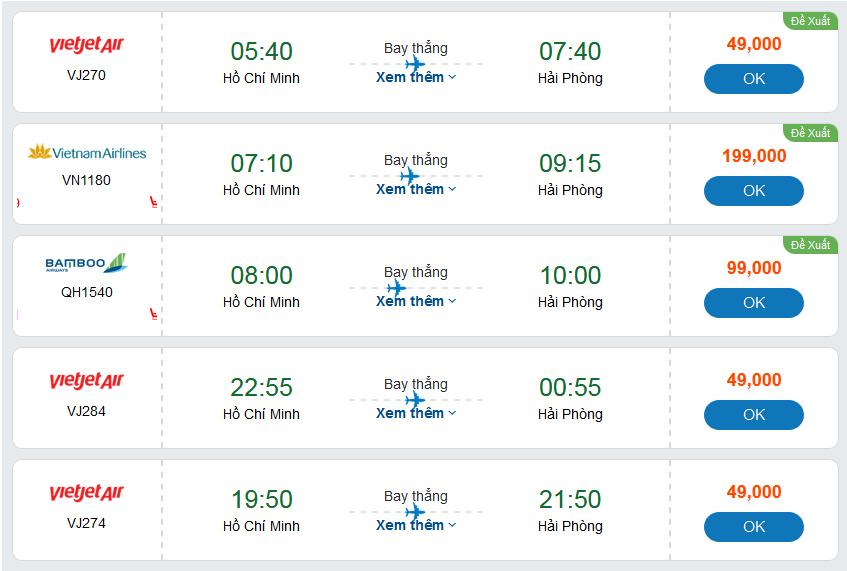Click the Vietnam Airlines logo for VN1180
The height and width of the screenshot is (571, 847).
(86, 153)
